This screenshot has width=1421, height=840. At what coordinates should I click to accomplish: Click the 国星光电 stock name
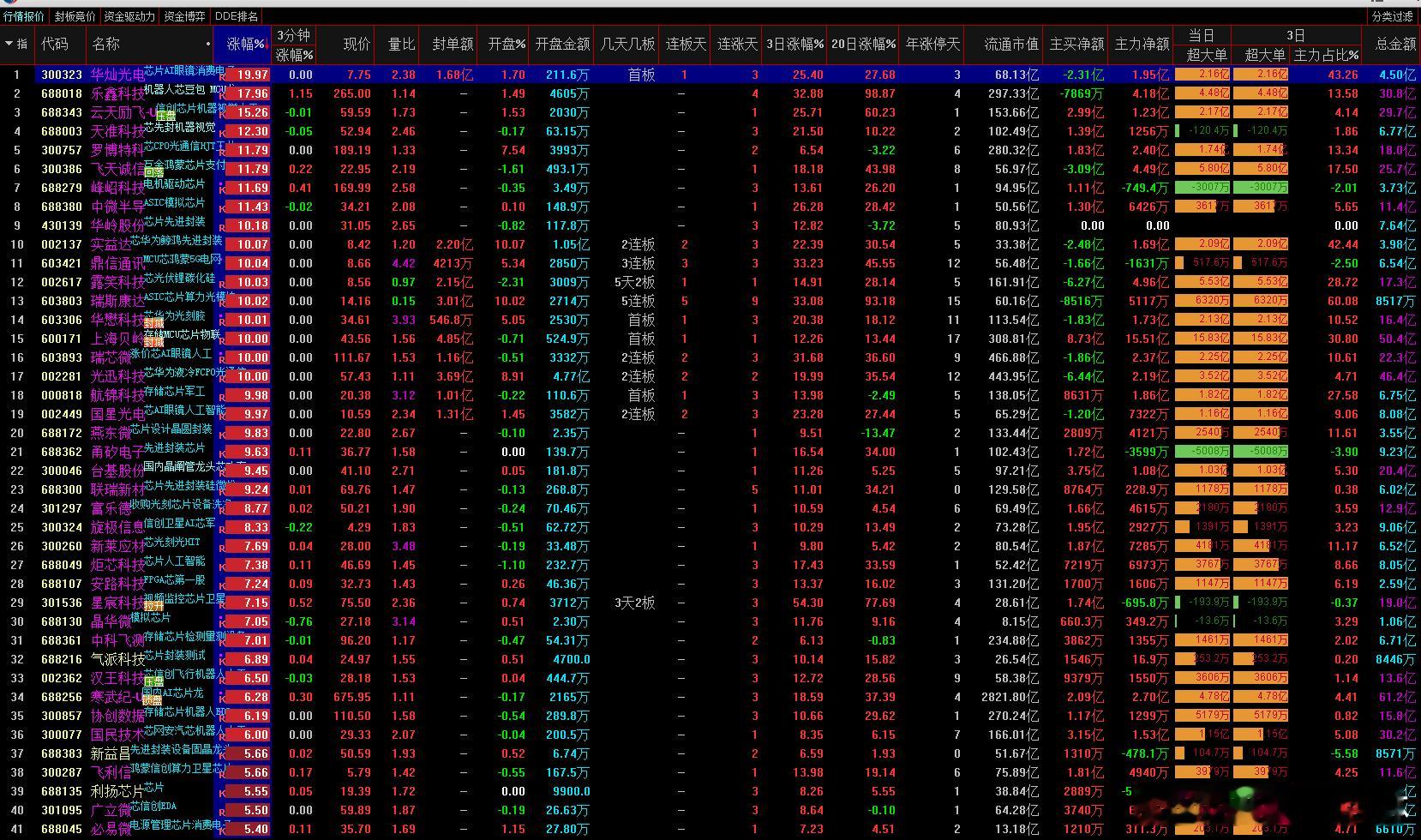[x=118, y=415]
